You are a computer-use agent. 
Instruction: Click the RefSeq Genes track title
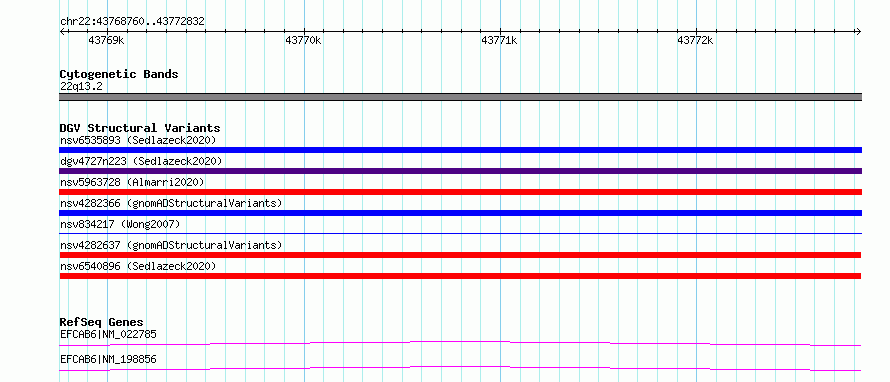click(x=102, y=322)
